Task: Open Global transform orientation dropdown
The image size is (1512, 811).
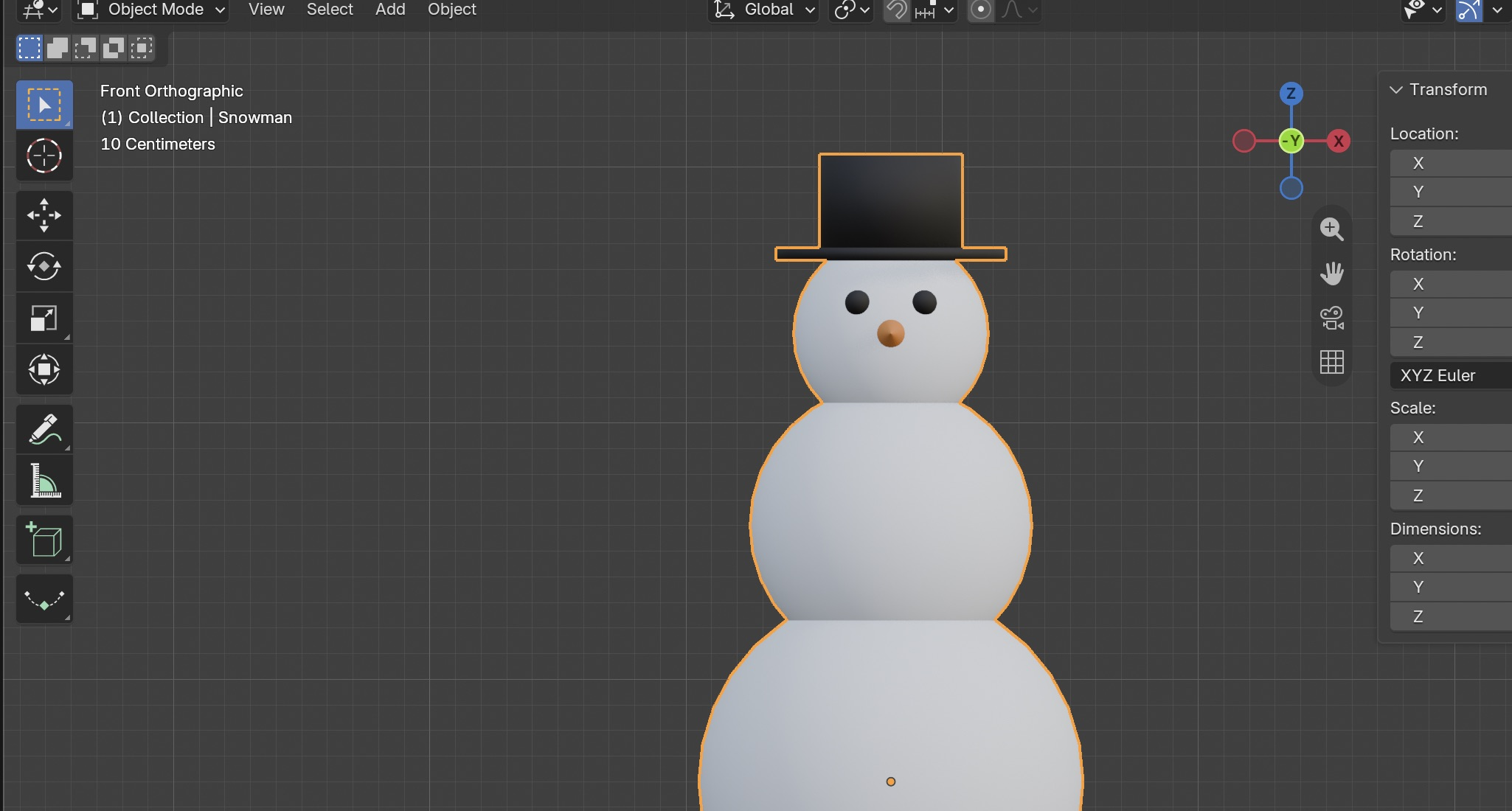Action: (764, 10)
